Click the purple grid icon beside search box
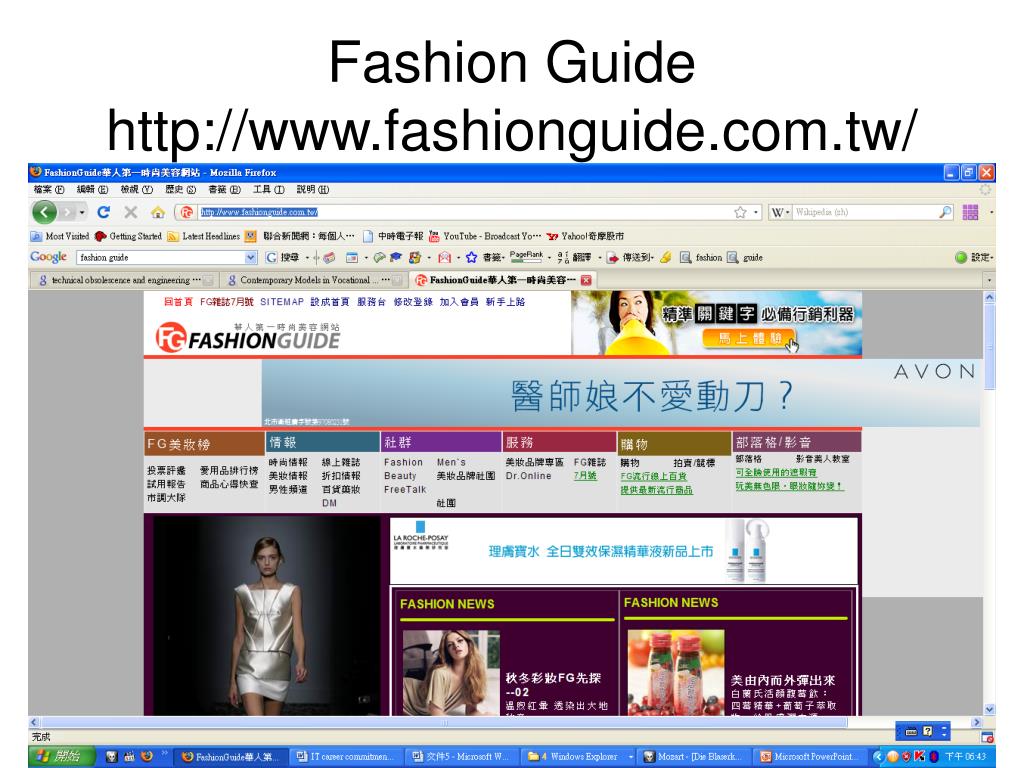Screen dimensions: 1024x768 point(970,212)
